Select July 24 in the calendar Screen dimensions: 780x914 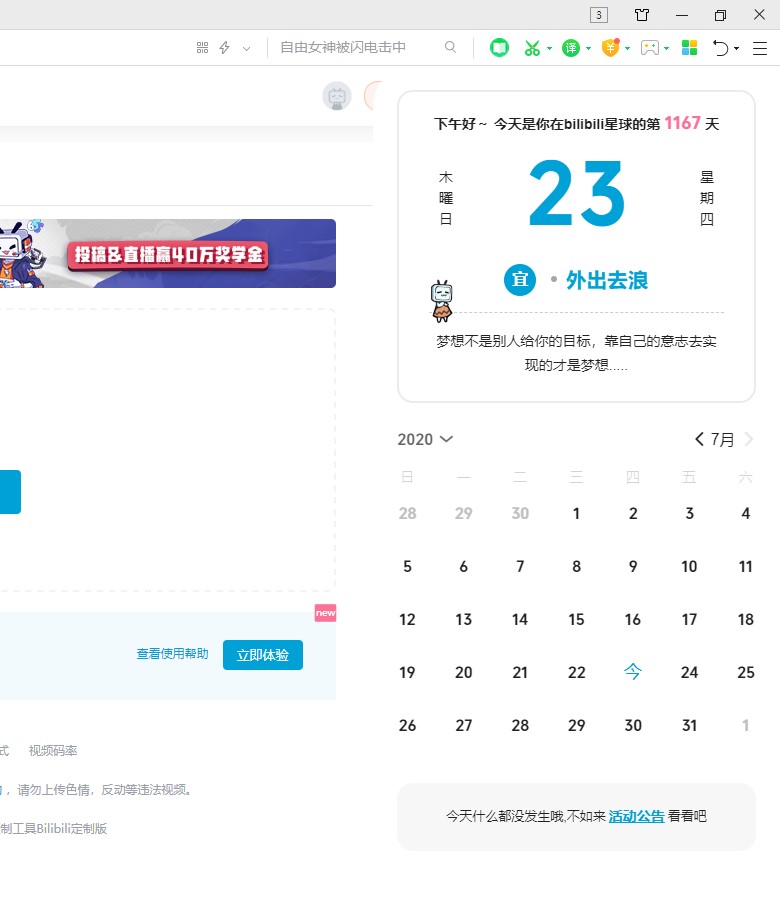[689, 673]
